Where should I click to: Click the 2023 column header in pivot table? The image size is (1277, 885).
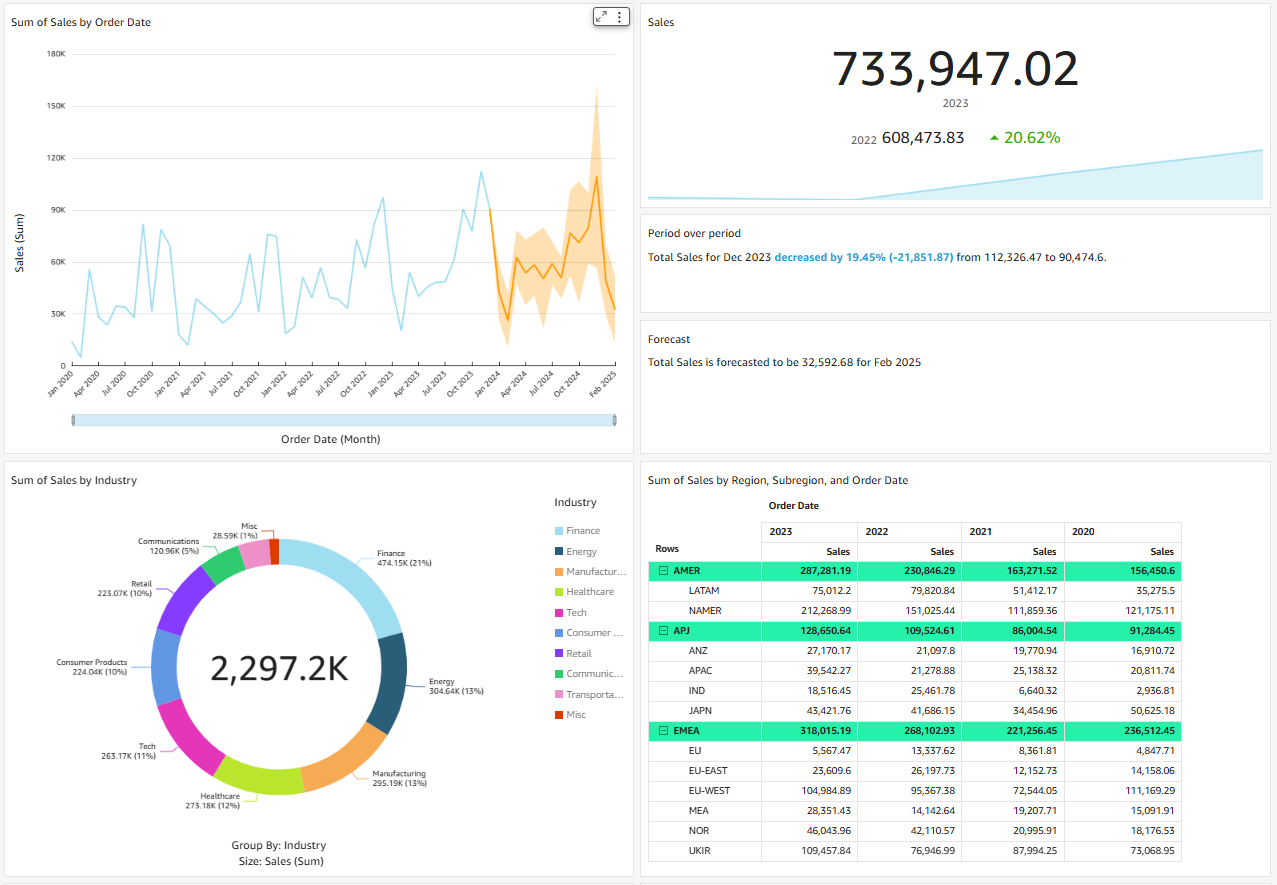[808, 532]
